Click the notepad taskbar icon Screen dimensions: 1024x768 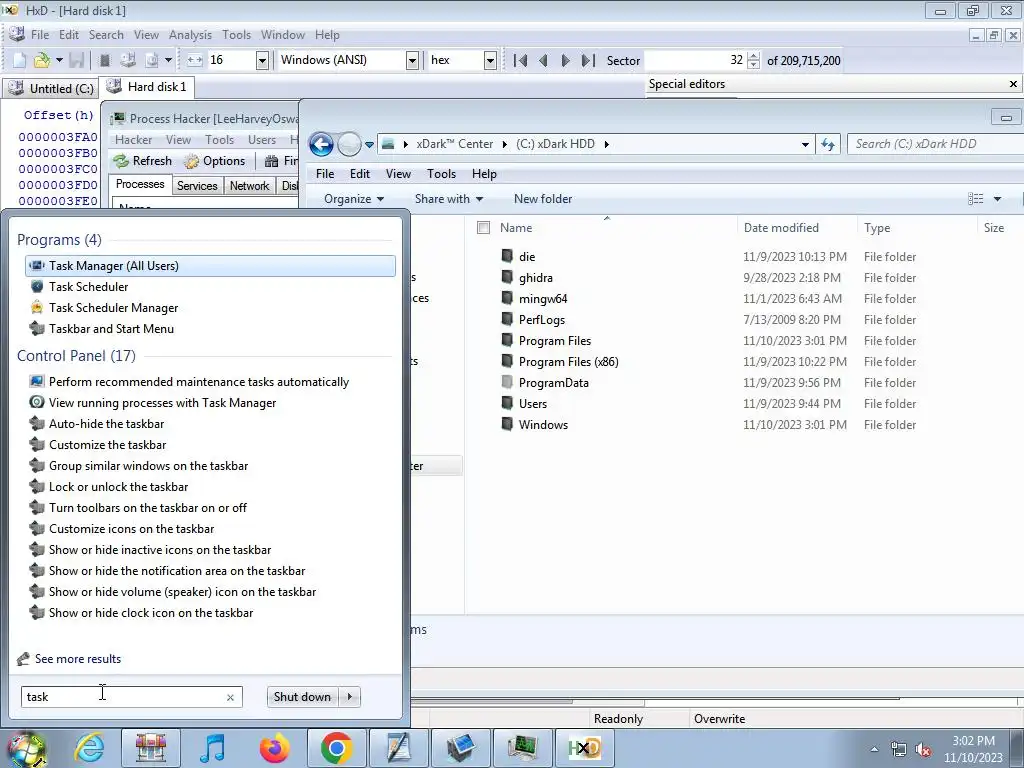pyautogui.click(x=398, y=748)
